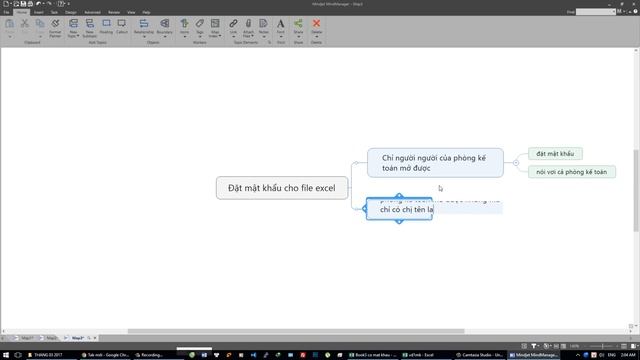Open the Windows Start menu
This screenshot has height=360, width=640.
coord(6,355)
